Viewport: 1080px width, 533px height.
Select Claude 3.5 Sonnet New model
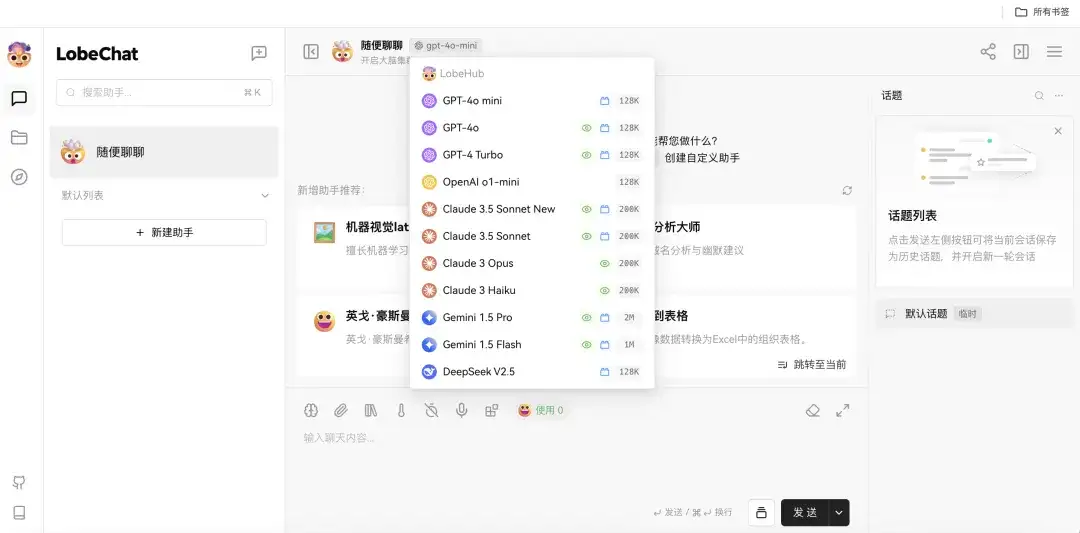[532, 209]
